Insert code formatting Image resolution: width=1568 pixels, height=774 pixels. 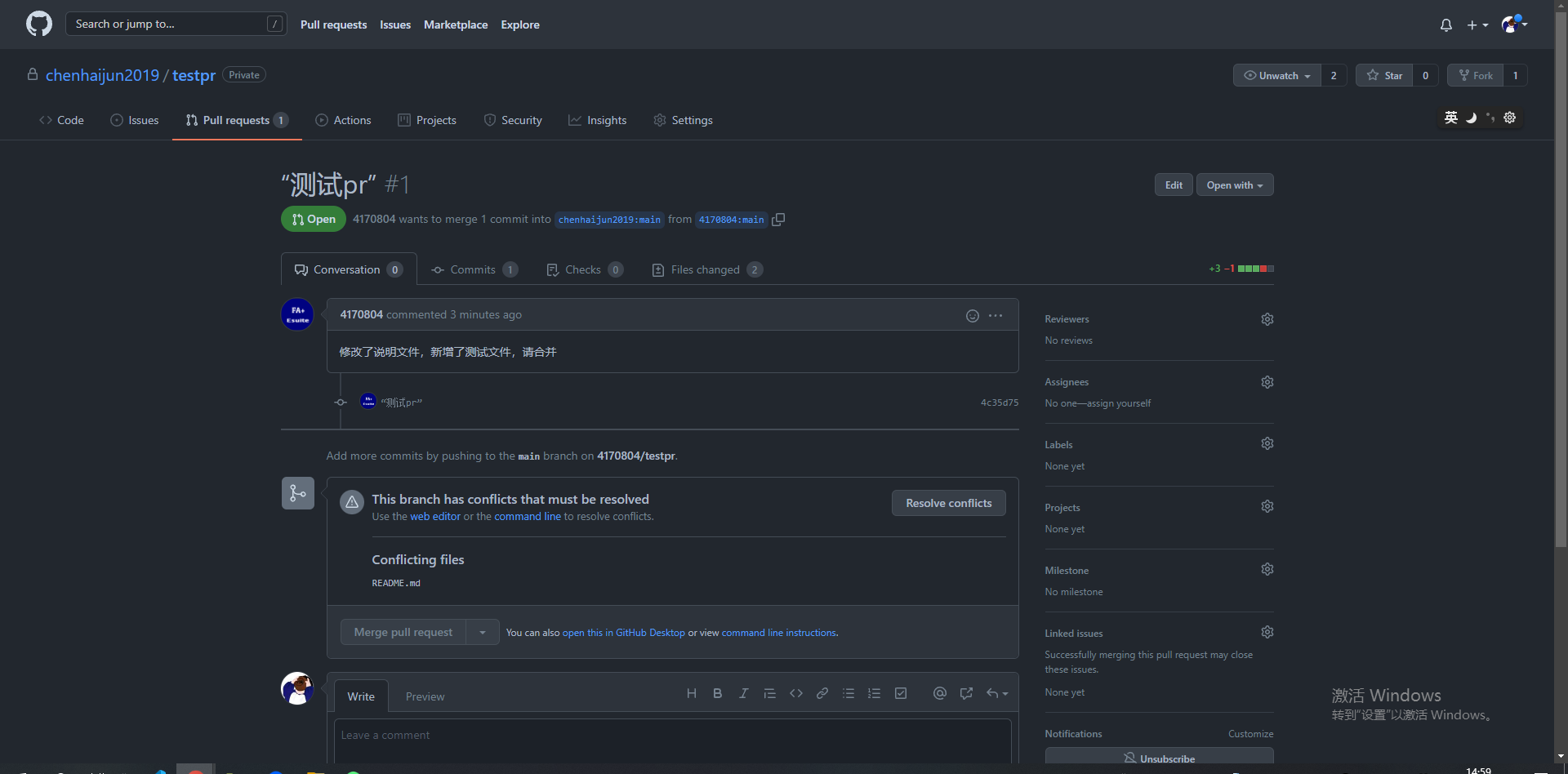coord(796,693)
